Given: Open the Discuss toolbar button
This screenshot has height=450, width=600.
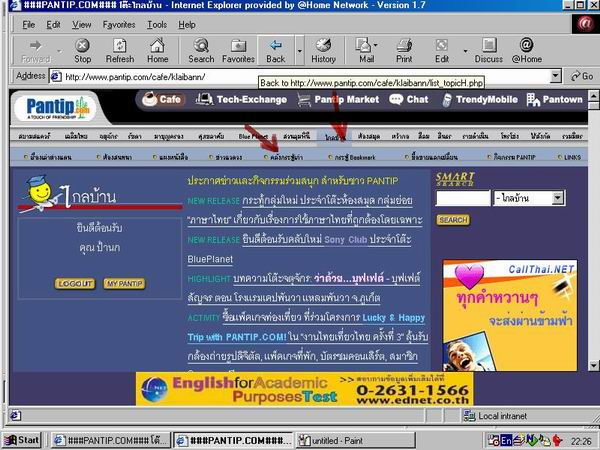Looking at the screenshot, I should [x=489, y=51].
